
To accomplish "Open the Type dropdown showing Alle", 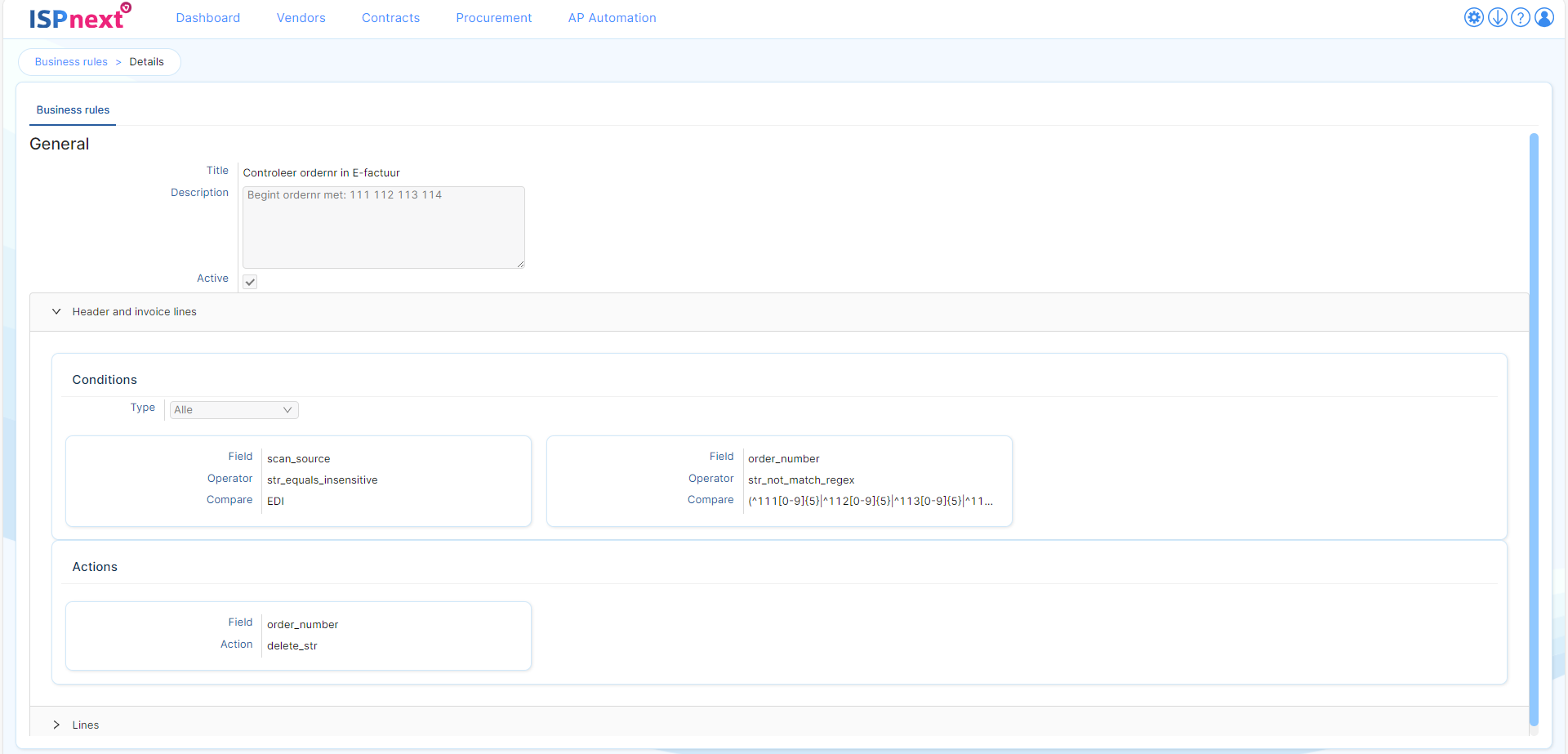I will (234, 410).
